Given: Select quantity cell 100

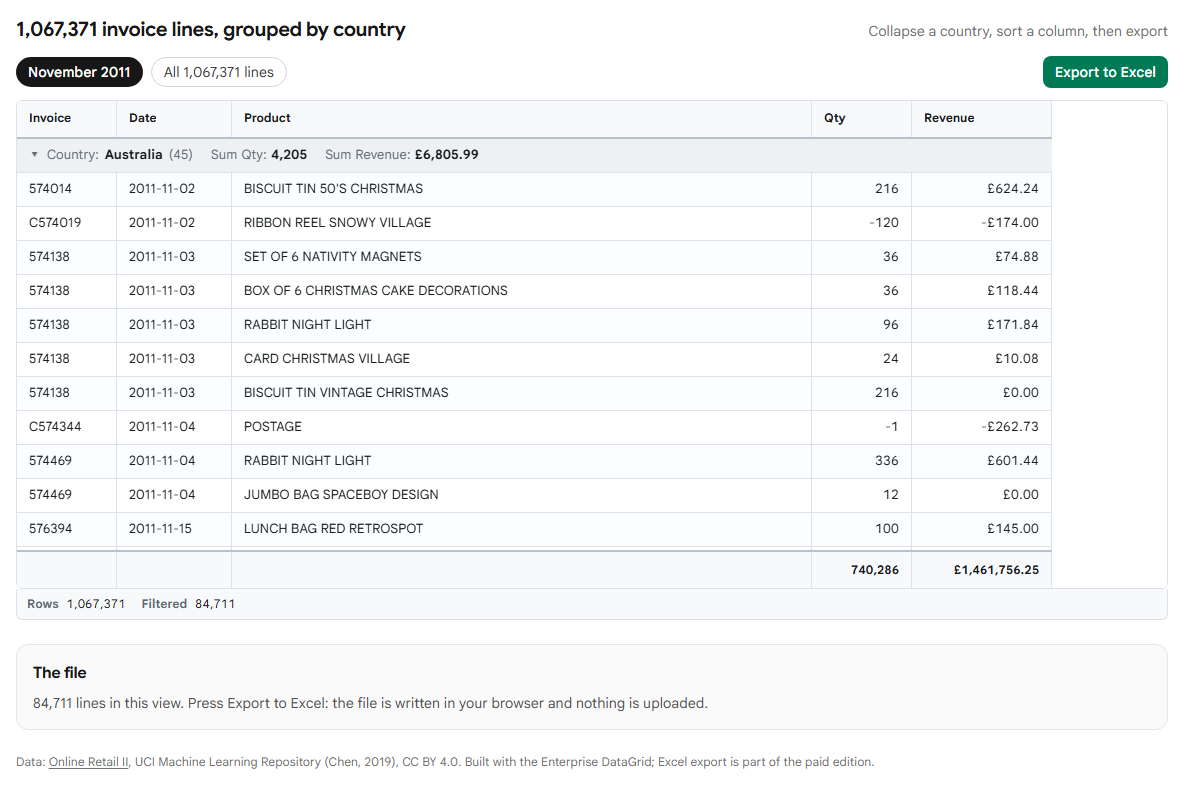Looking at the screenshot, I should click(862, 529).
